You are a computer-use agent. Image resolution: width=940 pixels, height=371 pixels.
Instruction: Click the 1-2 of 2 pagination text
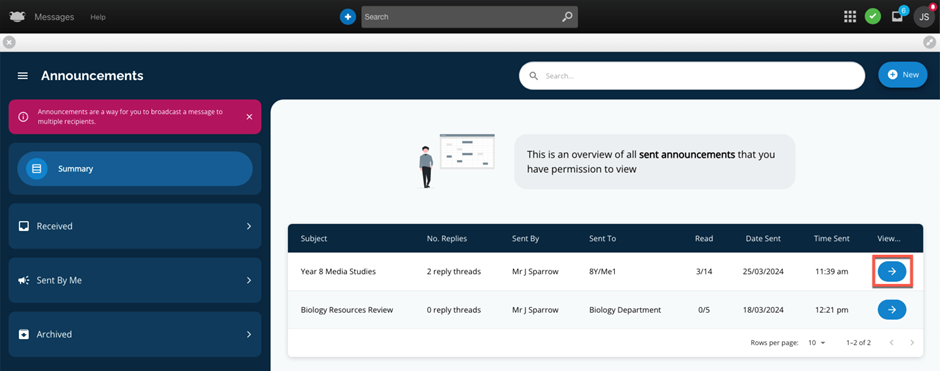[858, 343]
